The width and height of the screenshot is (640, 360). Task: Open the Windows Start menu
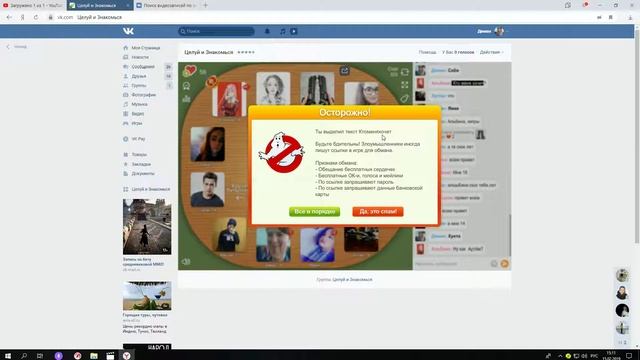(x=7, y=356)
